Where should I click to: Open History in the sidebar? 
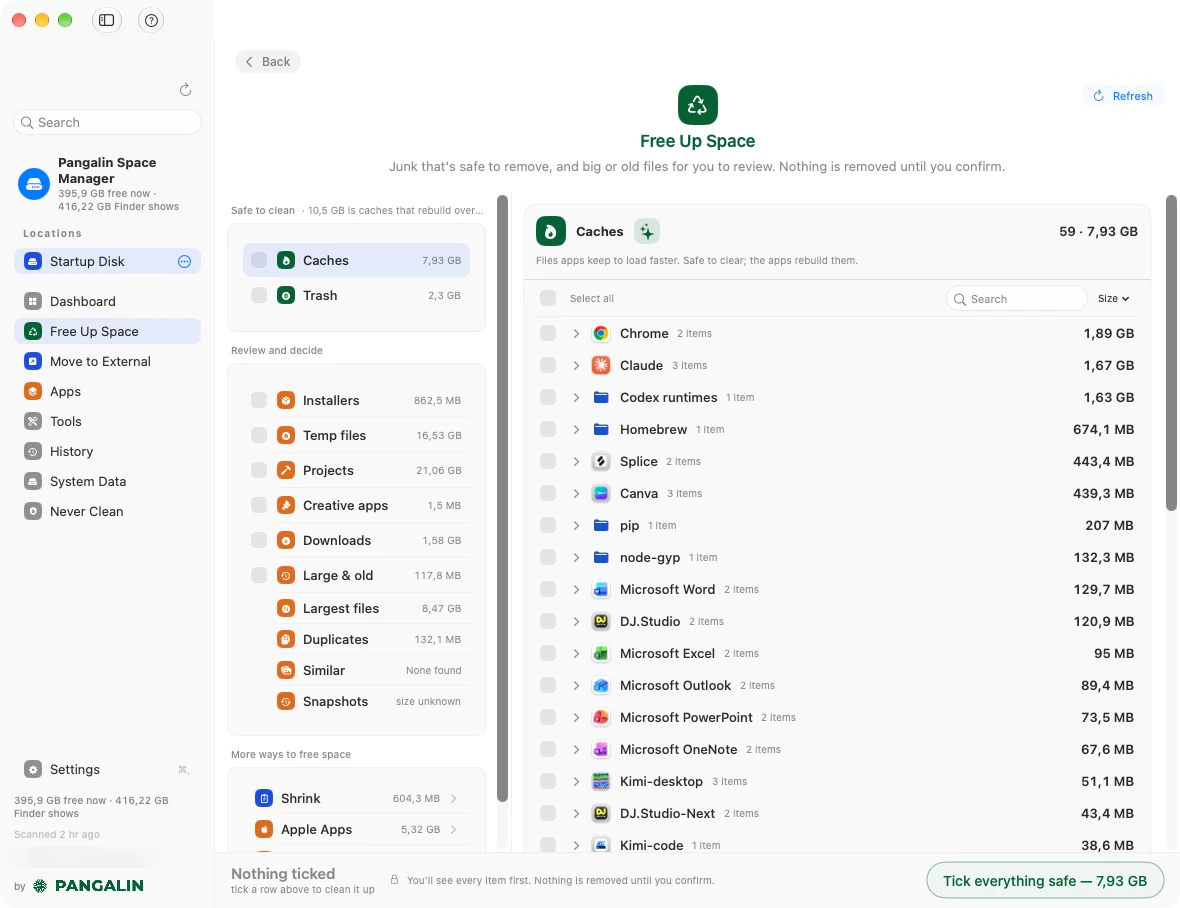(x=108, y=451)
